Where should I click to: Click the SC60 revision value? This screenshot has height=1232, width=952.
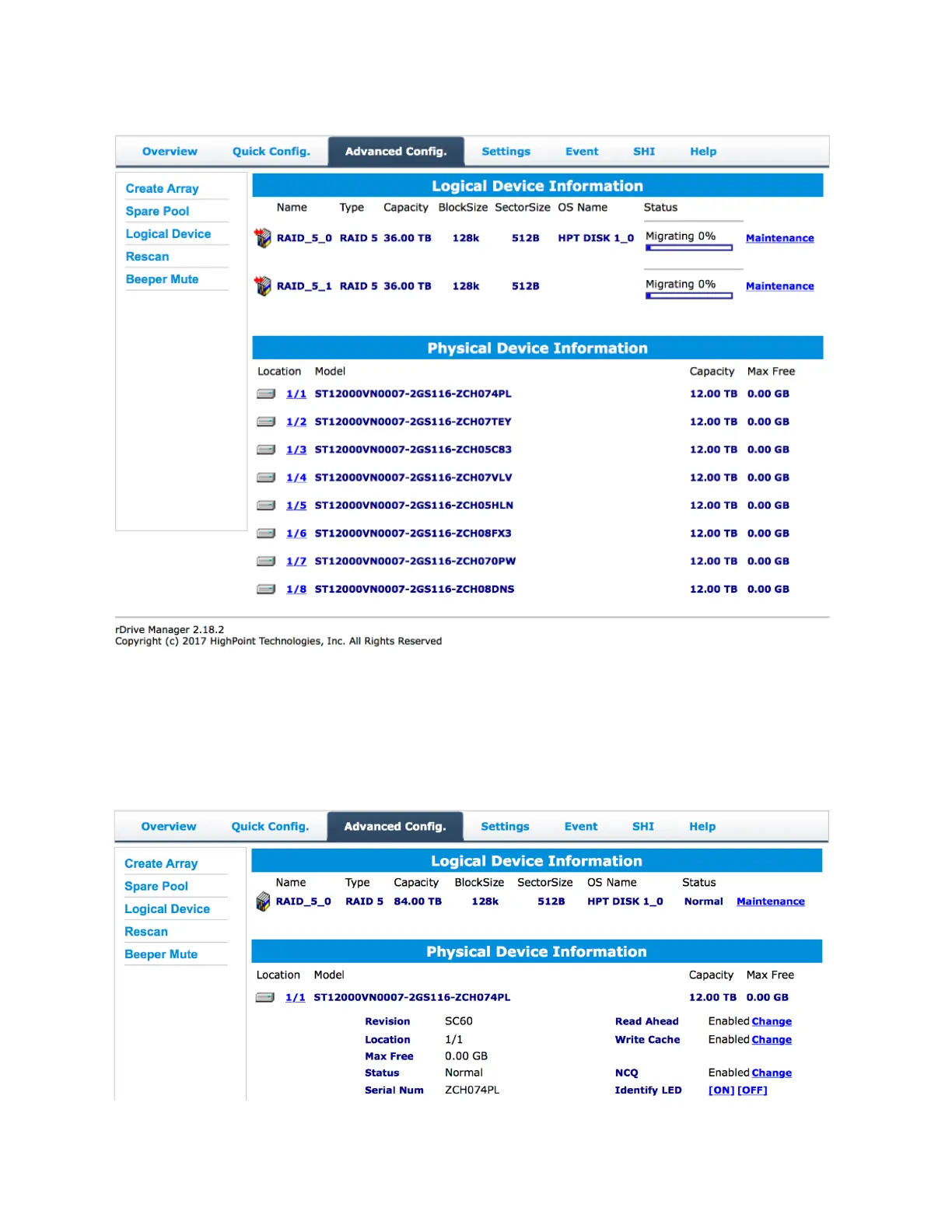459,1021
